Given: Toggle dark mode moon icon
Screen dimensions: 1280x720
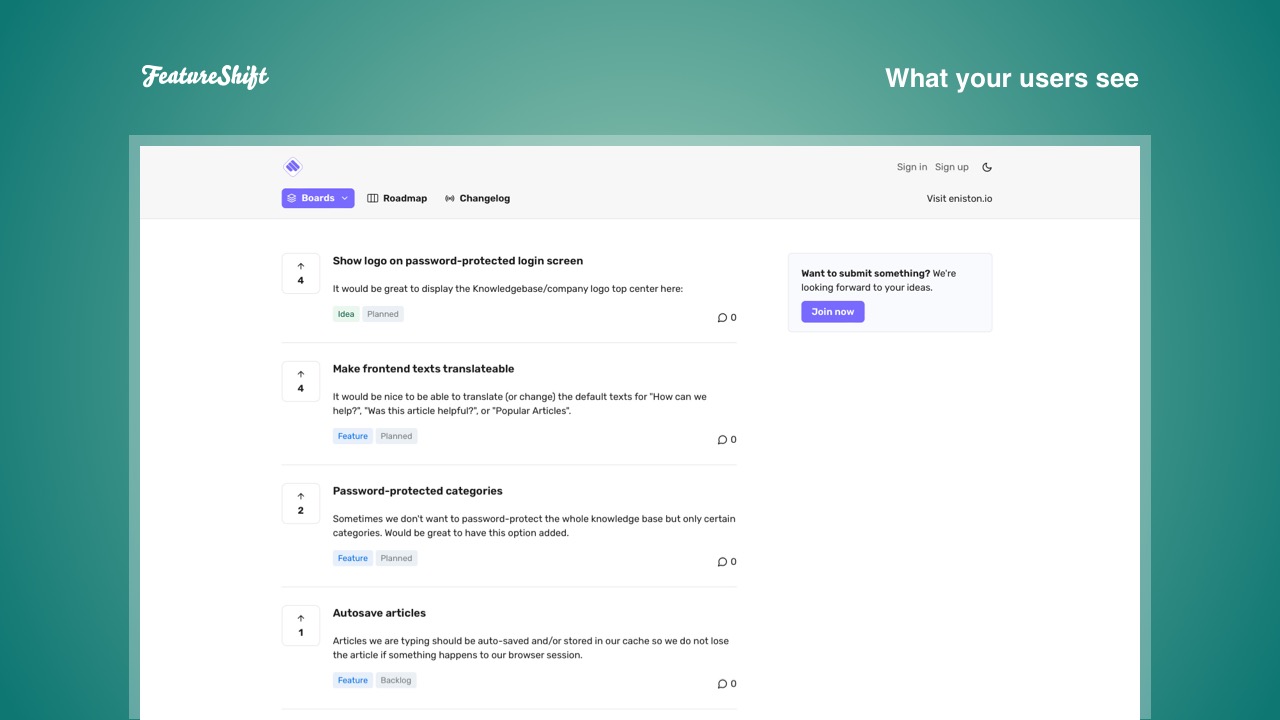Looking at the screenshot, I should (x=987, y=167).
